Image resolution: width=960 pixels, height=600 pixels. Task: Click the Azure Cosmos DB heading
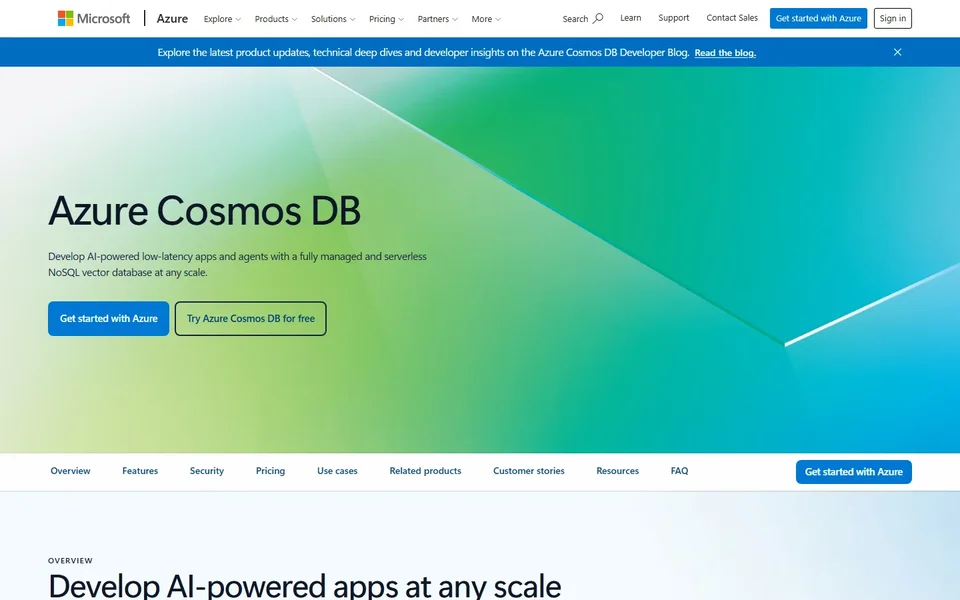tap(204, 211)
